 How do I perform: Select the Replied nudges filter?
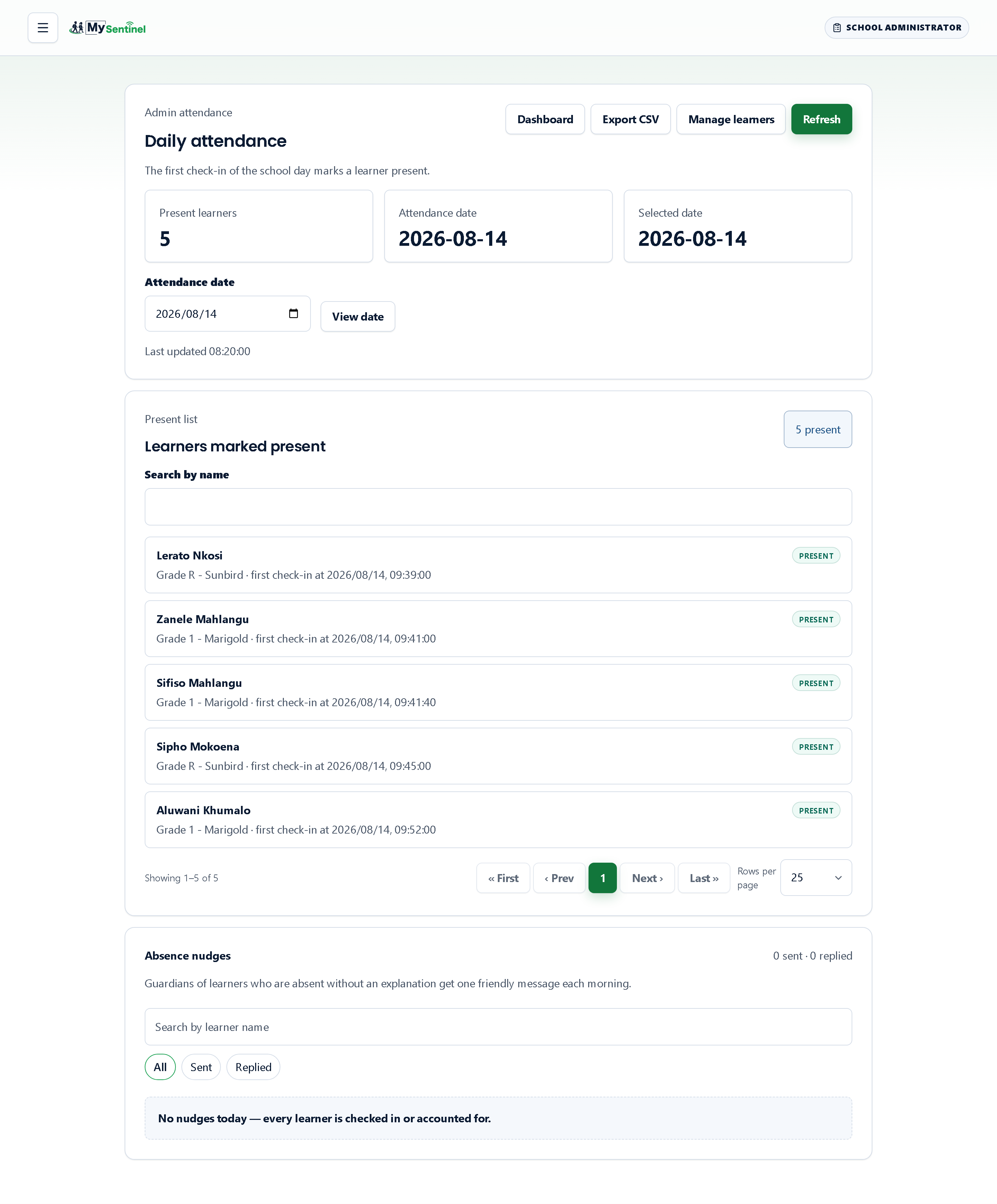pos(253,1067)
